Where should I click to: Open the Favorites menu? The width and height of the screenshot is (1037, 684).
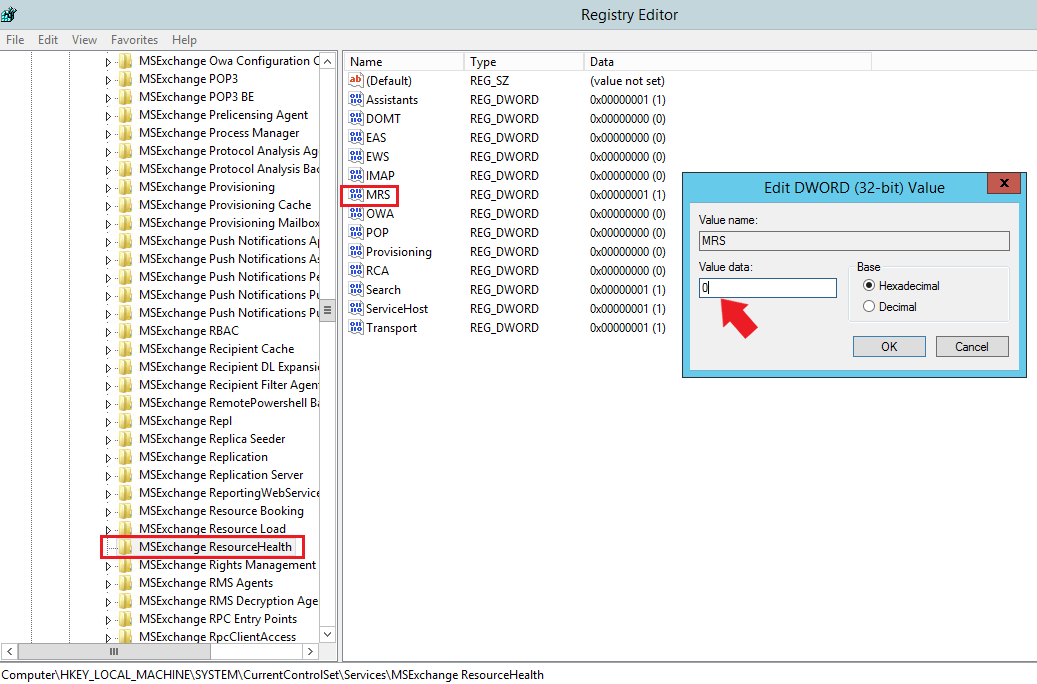pos(134,40)
